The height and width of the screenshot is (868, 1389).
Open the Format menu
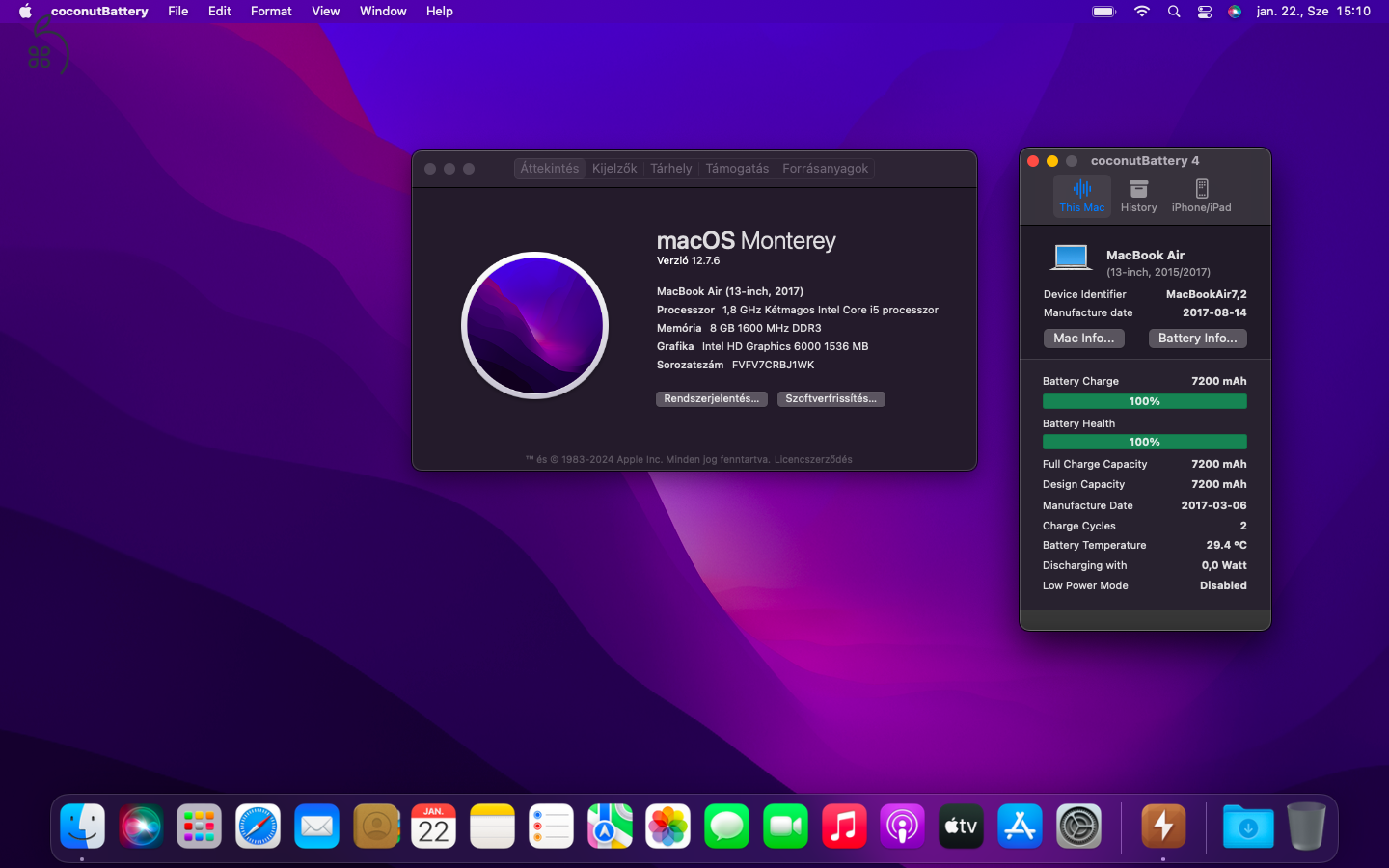point(271,12)
